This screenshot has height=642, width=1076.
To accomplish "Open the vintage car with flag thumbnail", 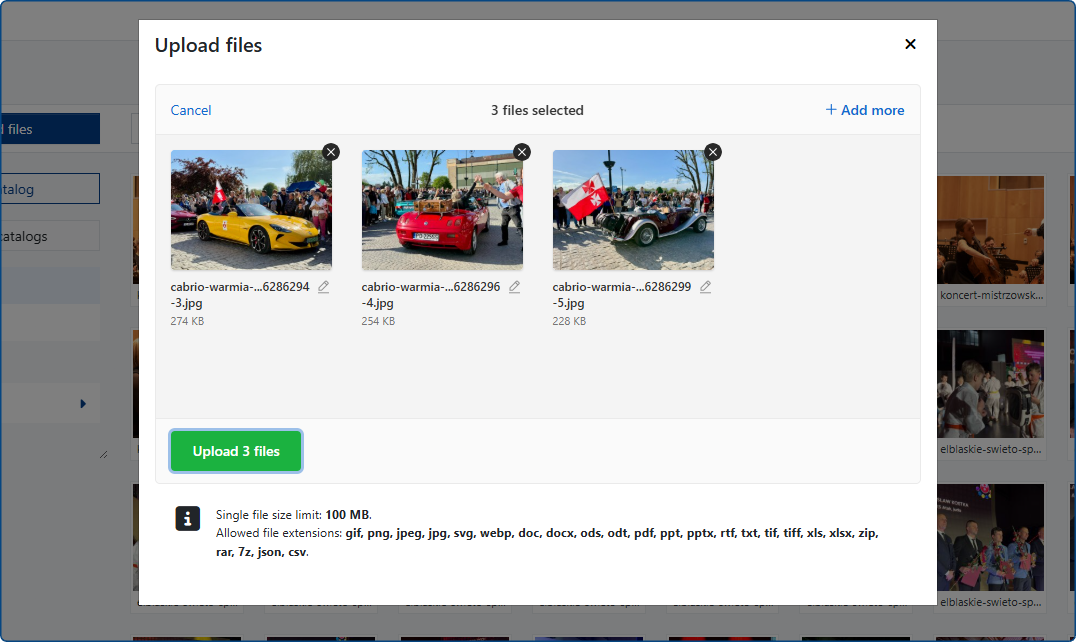I will tap(633, 210).
